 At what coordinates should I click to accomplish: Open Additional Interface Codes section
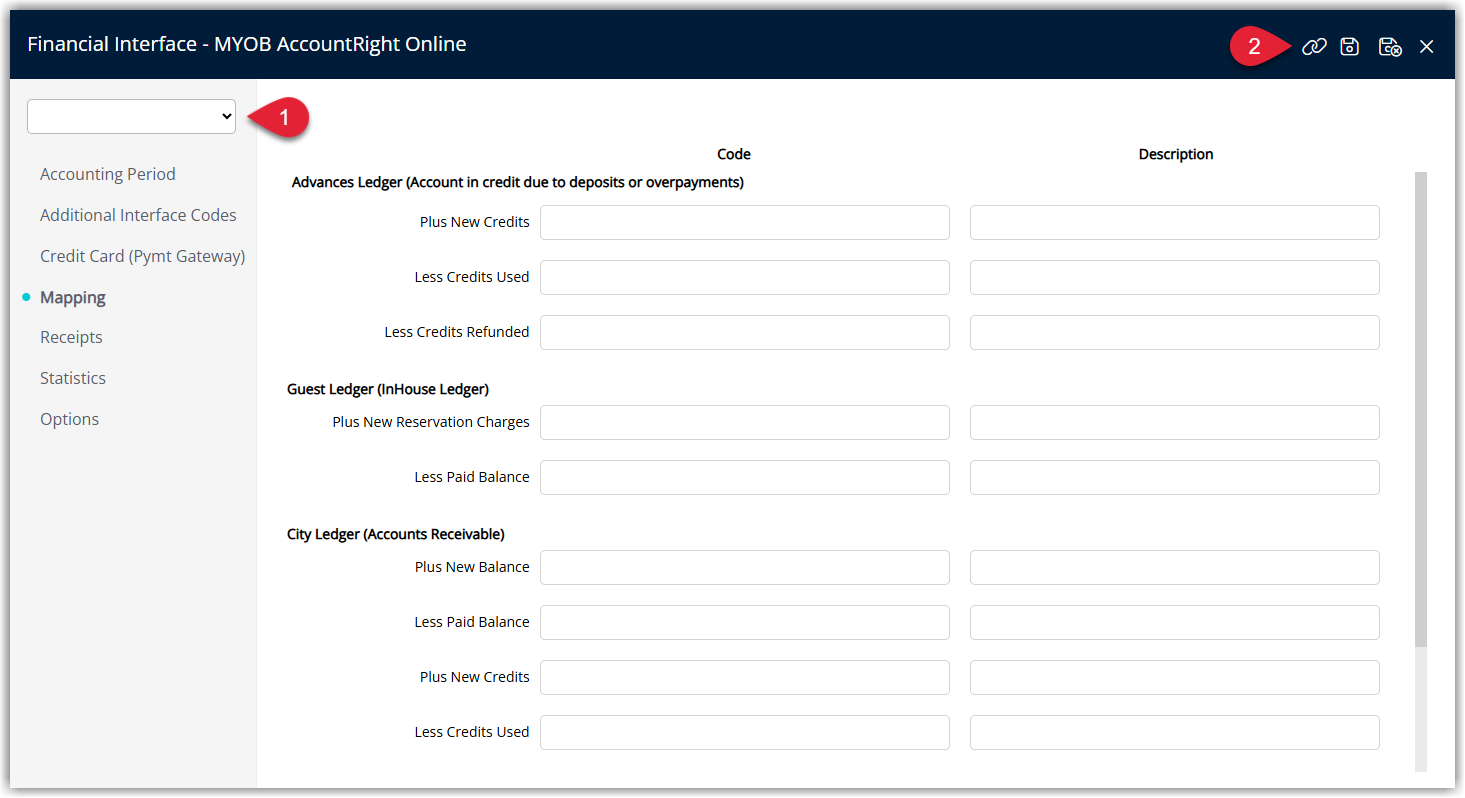pyautogui.click(x=138, y=215)
